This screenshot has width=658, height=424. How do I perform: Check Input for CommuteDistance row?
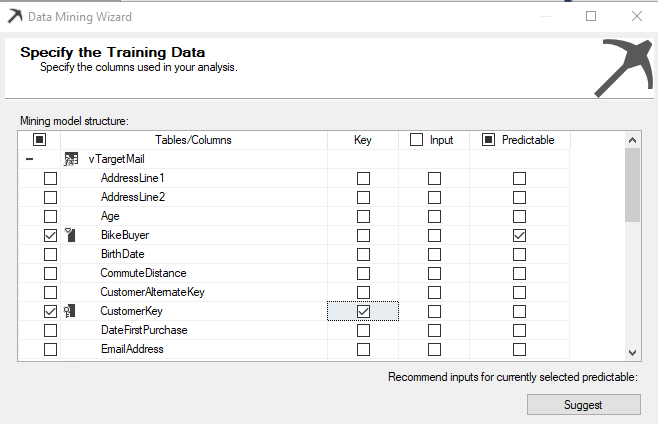pos(434,273)
